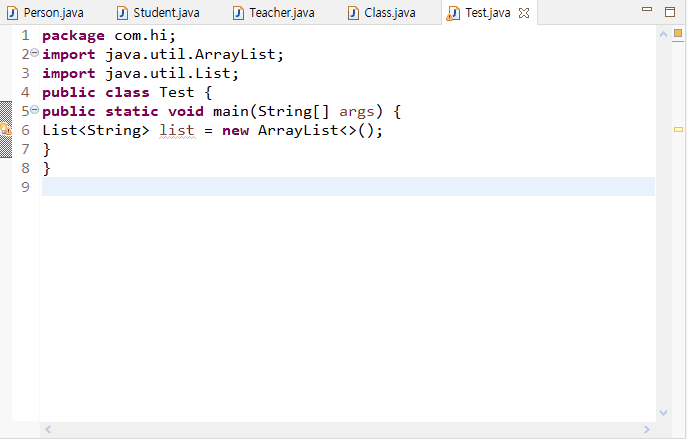Open the Student.java editor tab
The height and width of the screenshot is (439, 687).
pos(159,13)
